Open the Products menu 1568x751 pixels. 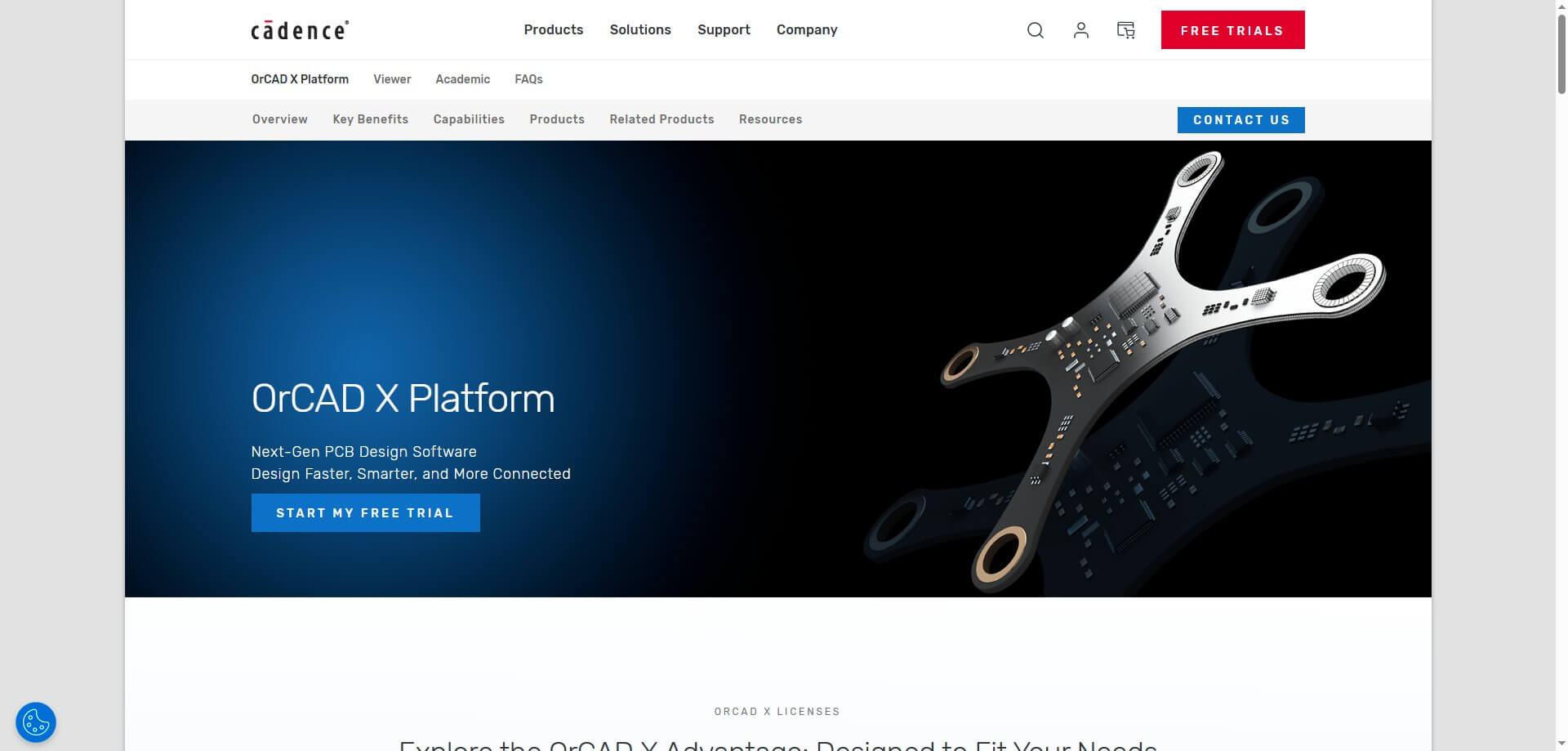click(x=554, y=29)
